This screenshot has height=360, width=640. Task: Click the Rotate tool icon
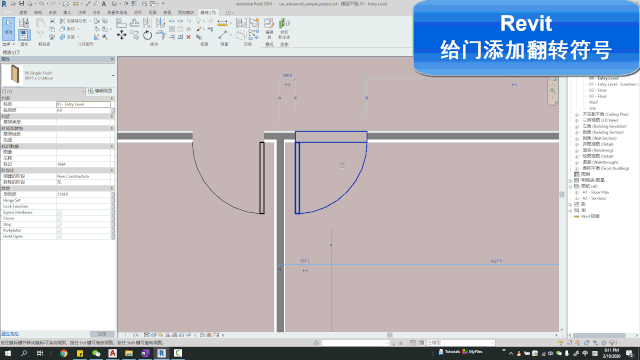coord(147,36)
